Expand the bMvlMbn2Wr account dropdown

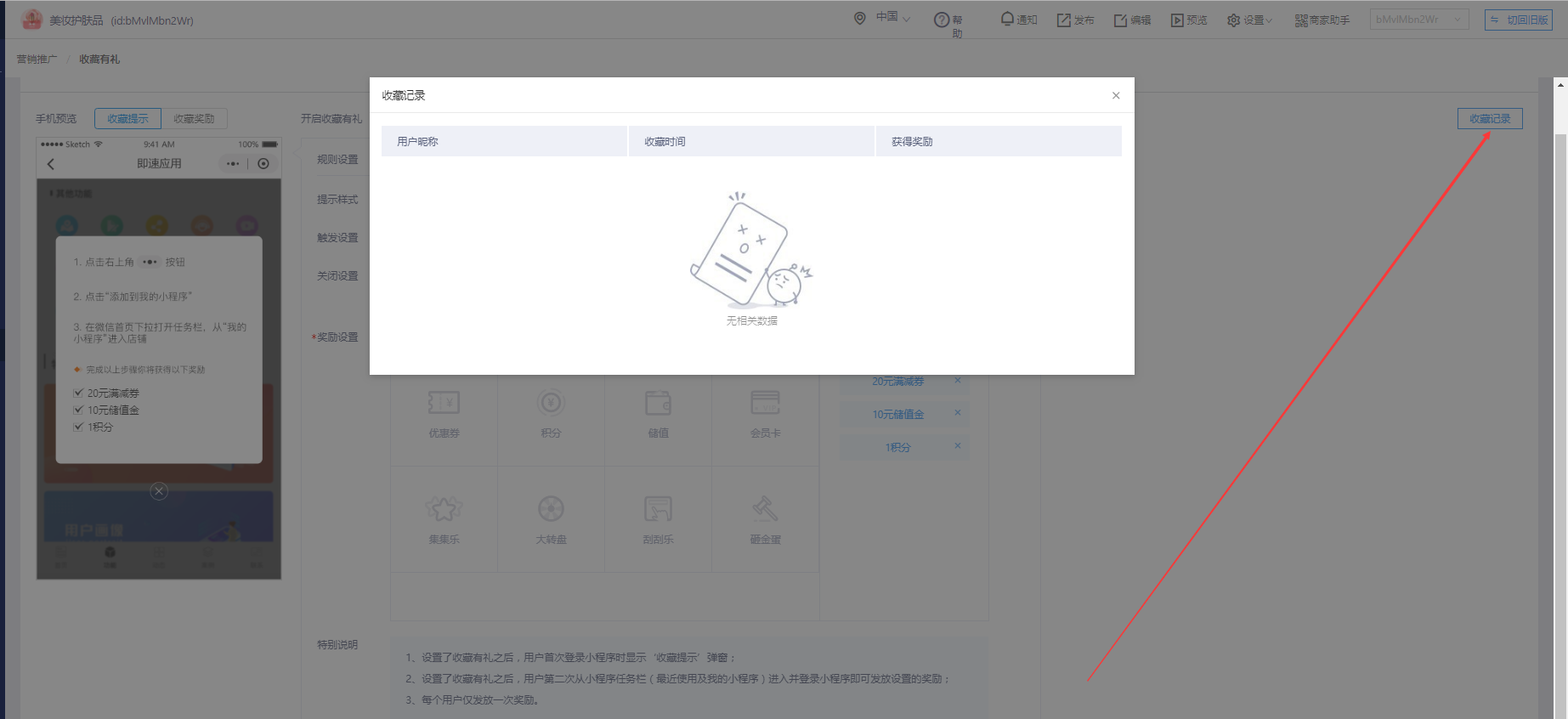[1418, 20]
